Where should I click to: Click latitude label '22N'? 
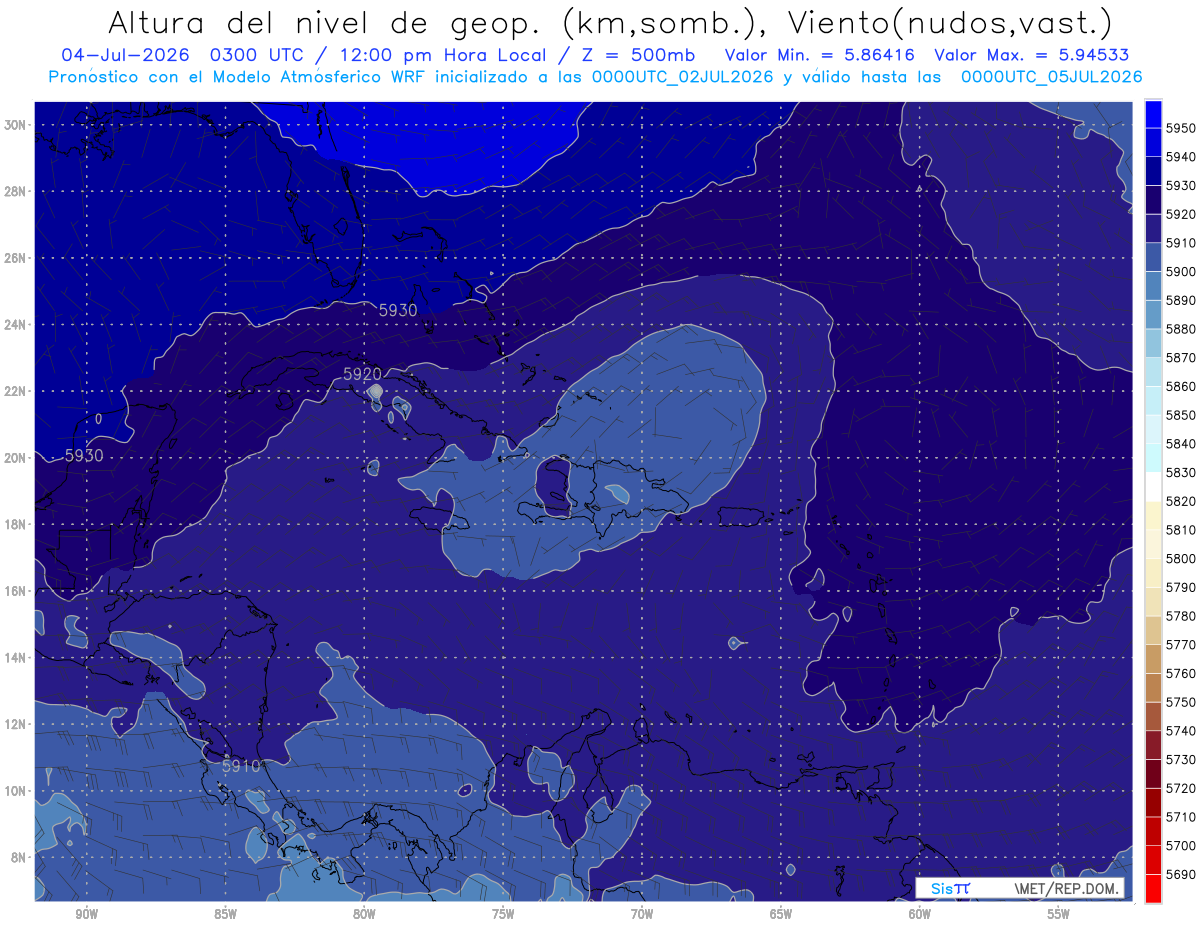[x=15, y=391]
